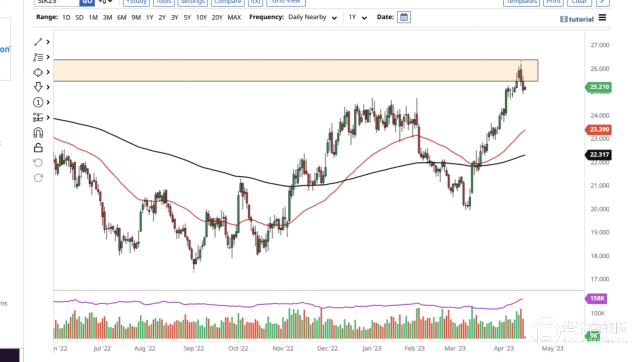643x362 pixels.
Task: Set chart range to 5Y
Action: pyautogui.click(x=187, y=17)
